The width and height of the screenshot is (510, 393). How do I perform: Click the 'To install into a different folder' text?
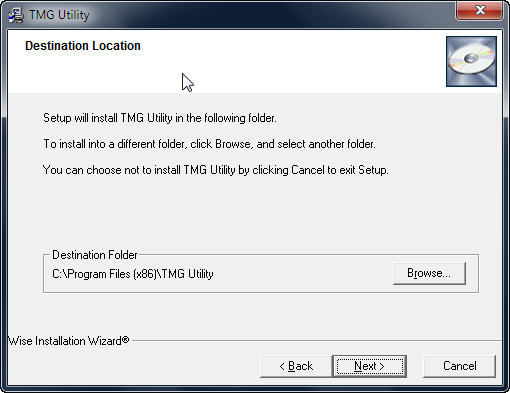[x=209, y=144]
